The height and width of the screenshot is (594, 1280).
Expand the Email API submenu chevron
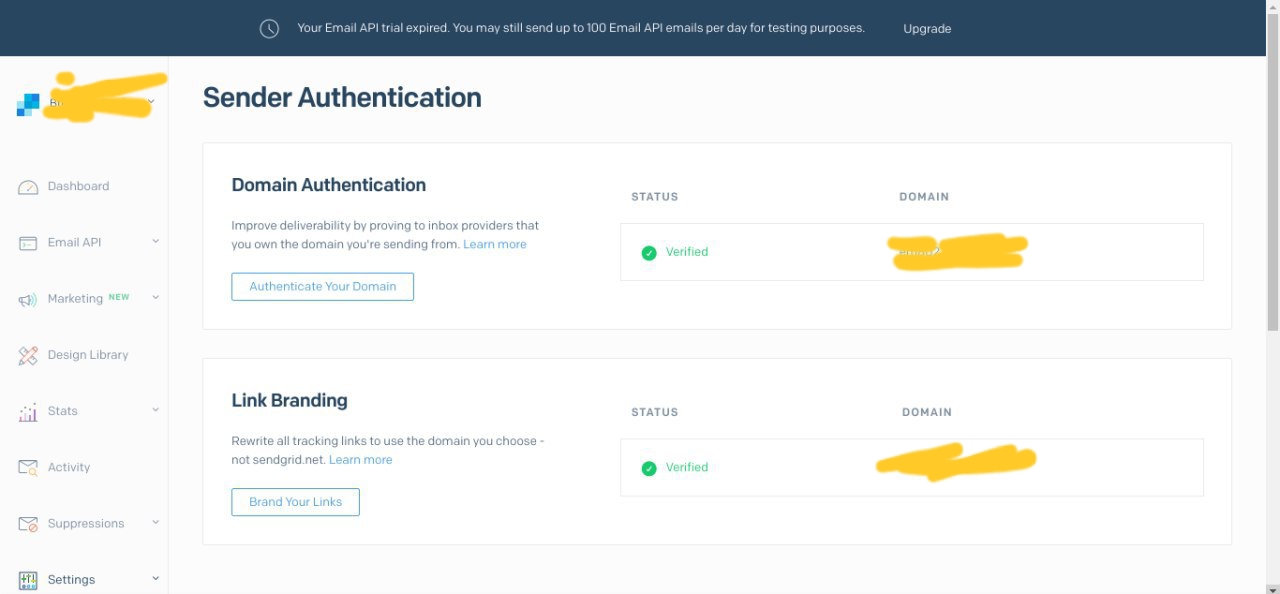click(155, 241)
